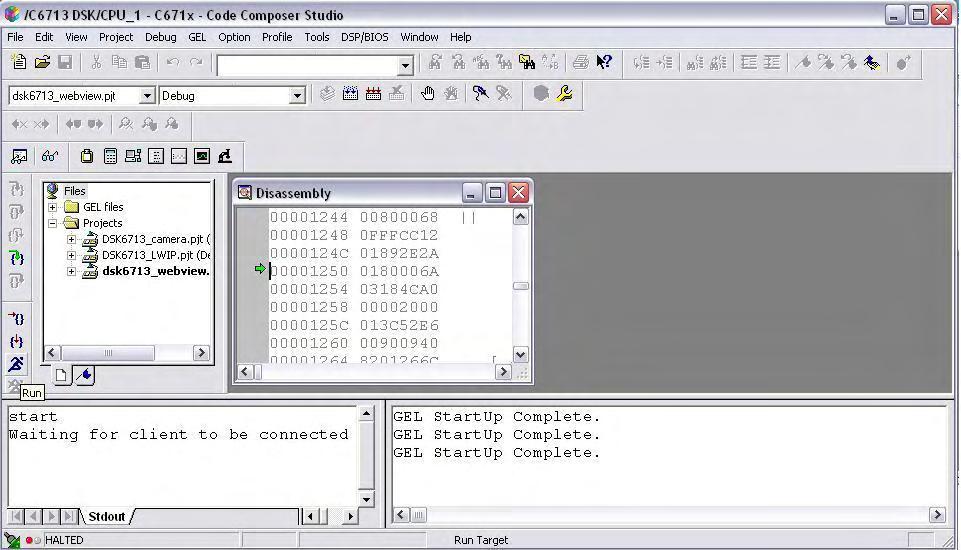Open the Profile menu
The image size is (961, 550).
click(277, 37)
